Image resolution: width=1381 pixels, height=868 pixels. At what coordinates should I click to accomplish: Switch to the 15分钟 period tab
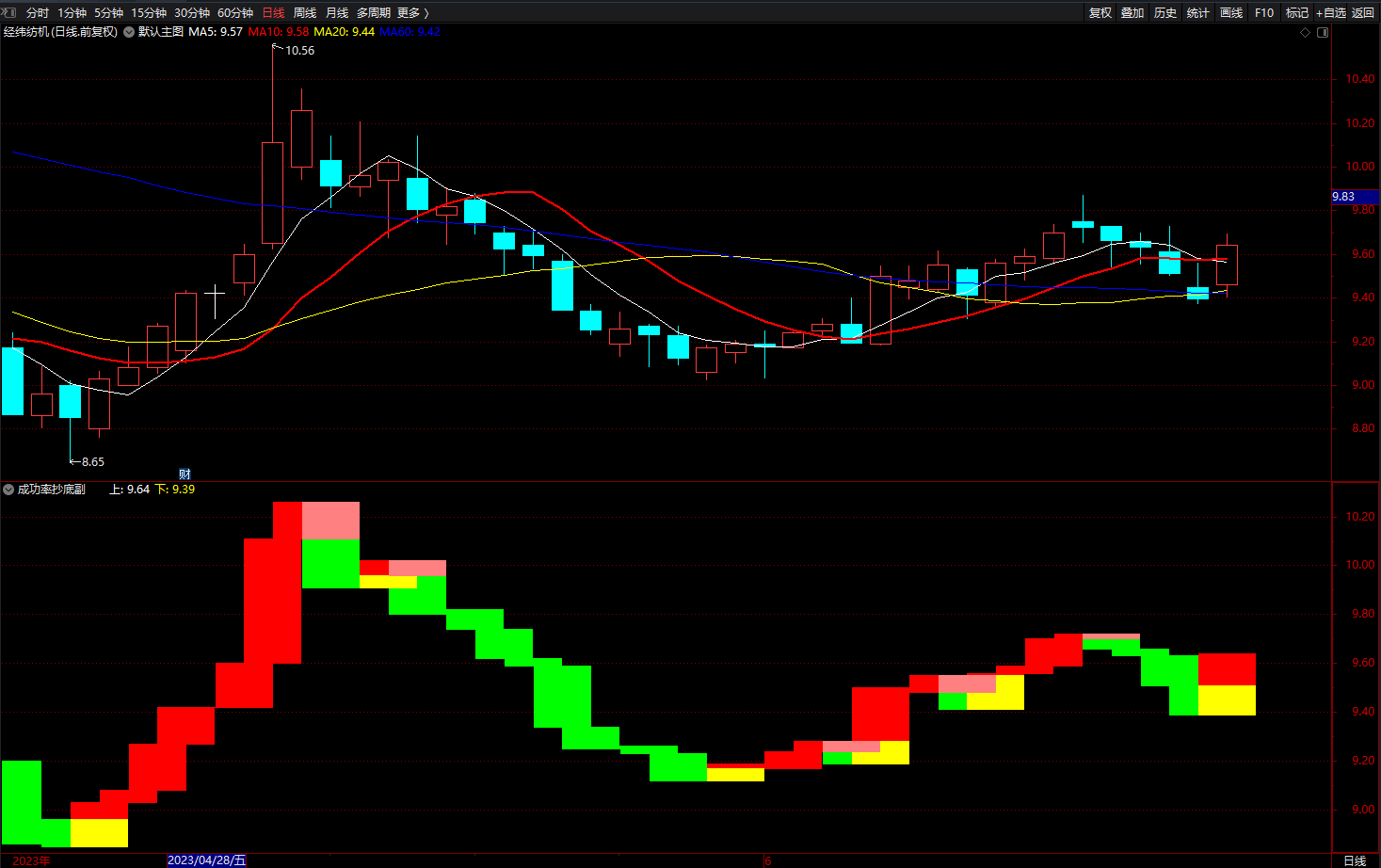[x=148, y=12]
